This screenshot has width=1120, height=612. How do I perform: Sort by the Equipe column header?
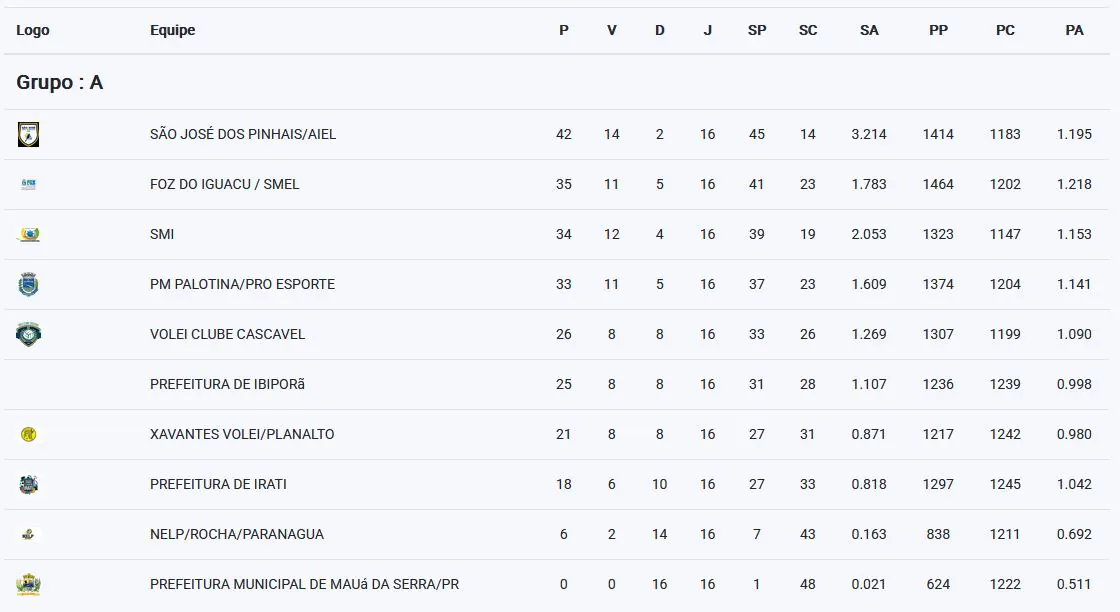click(x=172, y=30)
